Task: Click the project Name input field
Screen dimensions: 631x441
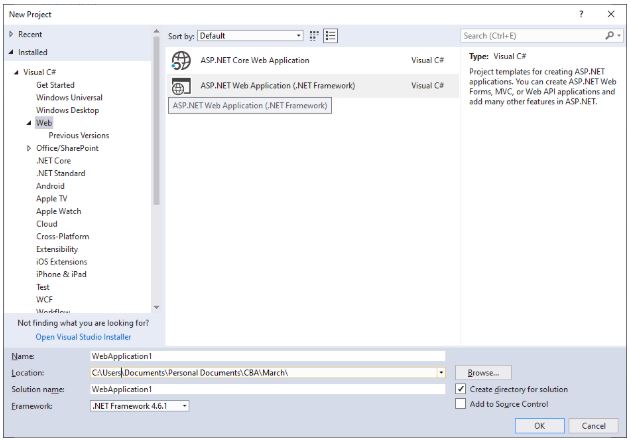Action: click(268, 356)
